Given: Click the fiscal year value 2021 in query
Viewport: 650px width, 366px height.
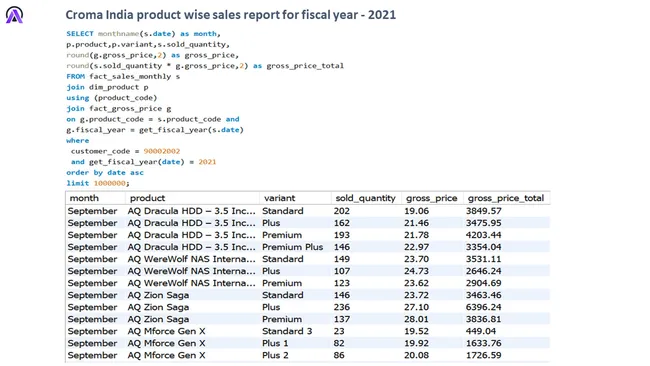Looking at the screenshot, I should (207, 162).
